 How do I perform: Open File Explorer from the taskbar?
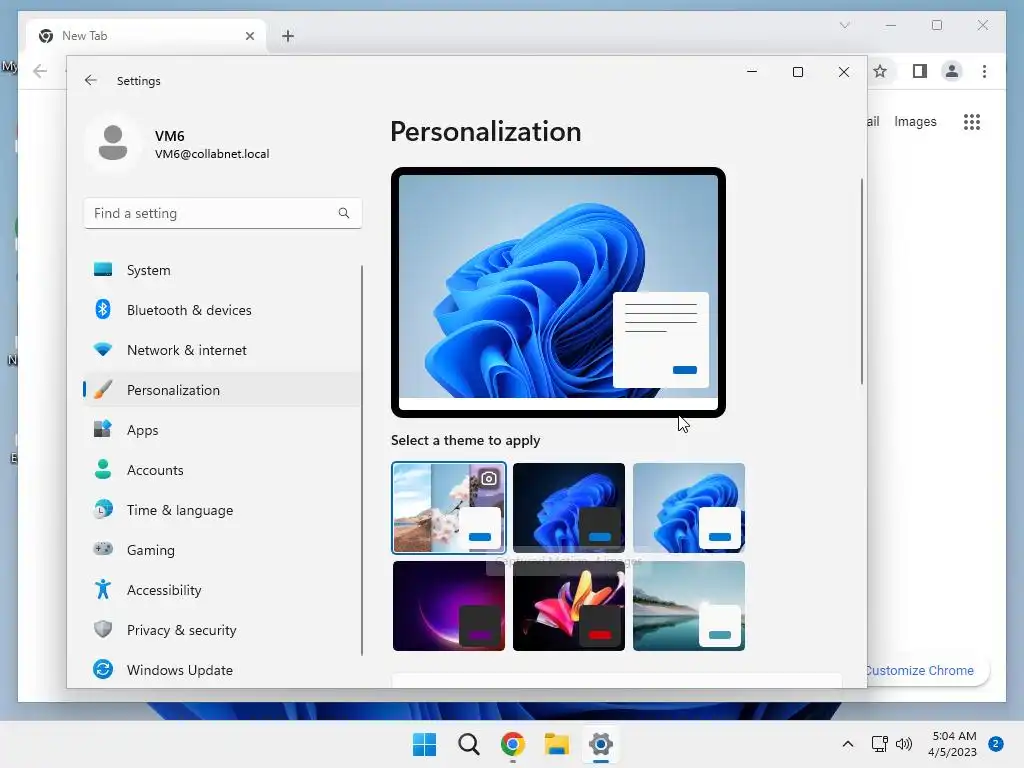(557, 744)
